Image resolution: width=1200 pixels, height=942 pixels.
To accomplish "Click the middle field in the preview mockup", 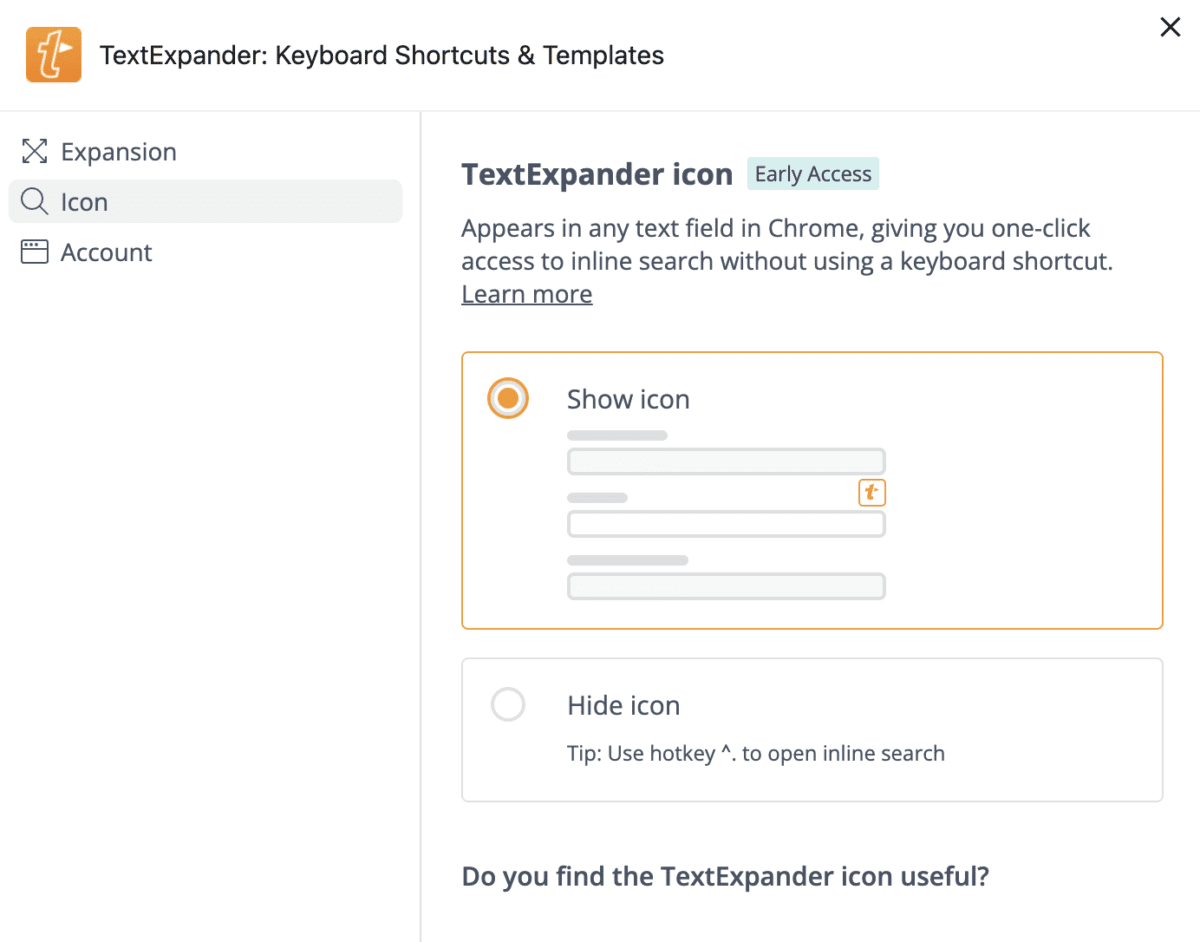I will tap(726, 524).
